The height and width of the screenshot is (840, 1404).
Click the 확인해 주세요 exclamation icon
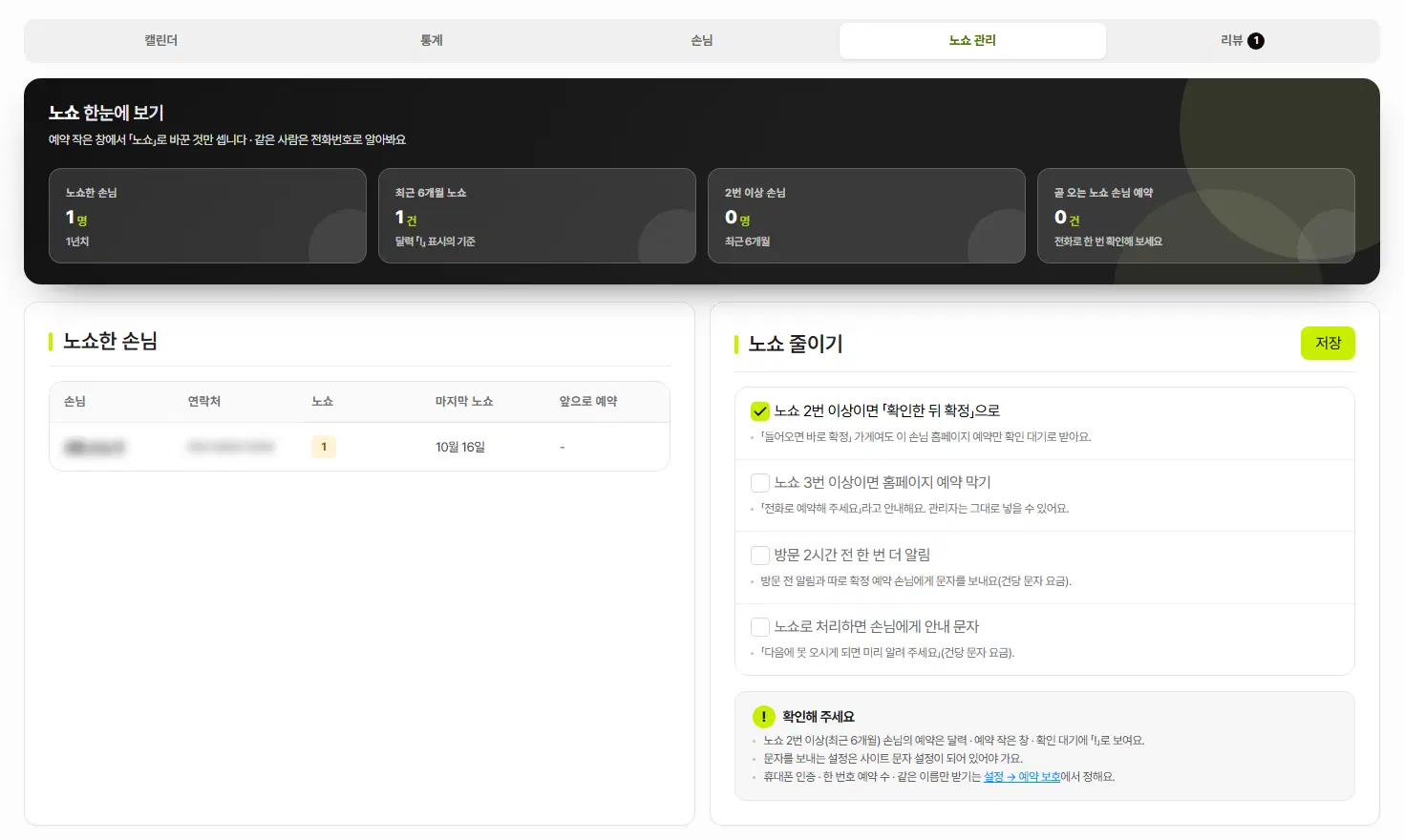click(763, 717)
